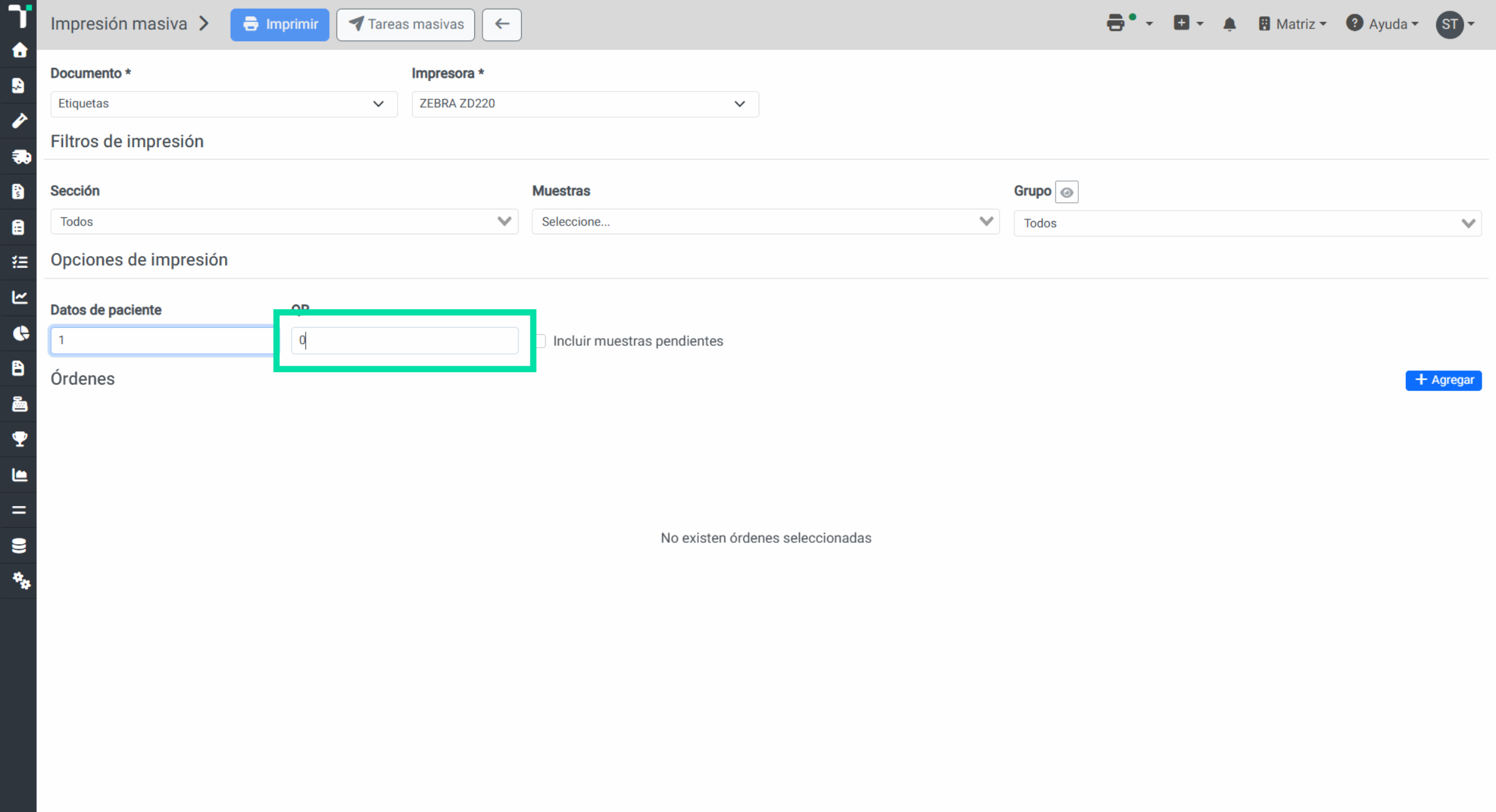Open the printer status icon menu

tap(1129, 24)
